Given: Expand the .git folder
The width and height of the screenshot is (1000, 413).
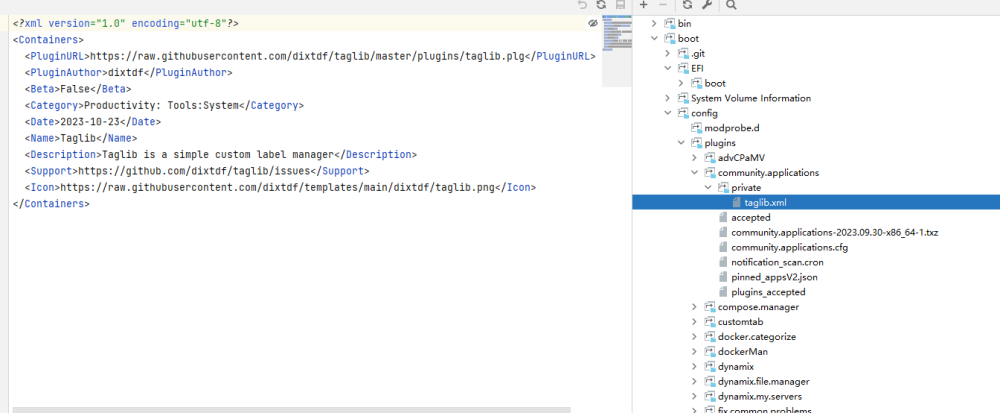Looking at the screenshot, I should 667,54.
